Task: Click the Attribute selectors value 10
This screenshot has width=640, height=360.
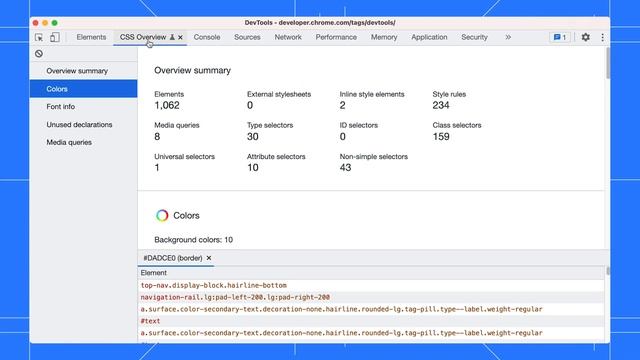Action: point(253,167)
